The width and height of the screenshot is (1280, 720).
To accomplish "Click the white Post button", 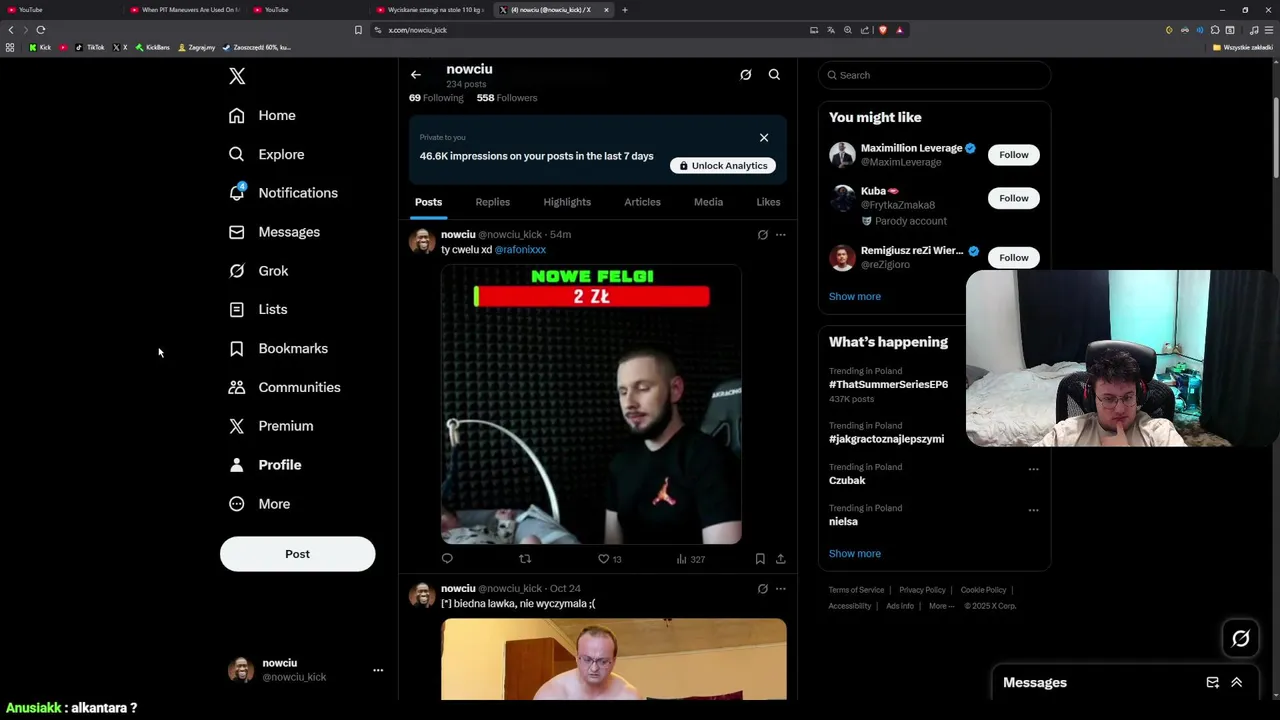I will click(297, 554).
